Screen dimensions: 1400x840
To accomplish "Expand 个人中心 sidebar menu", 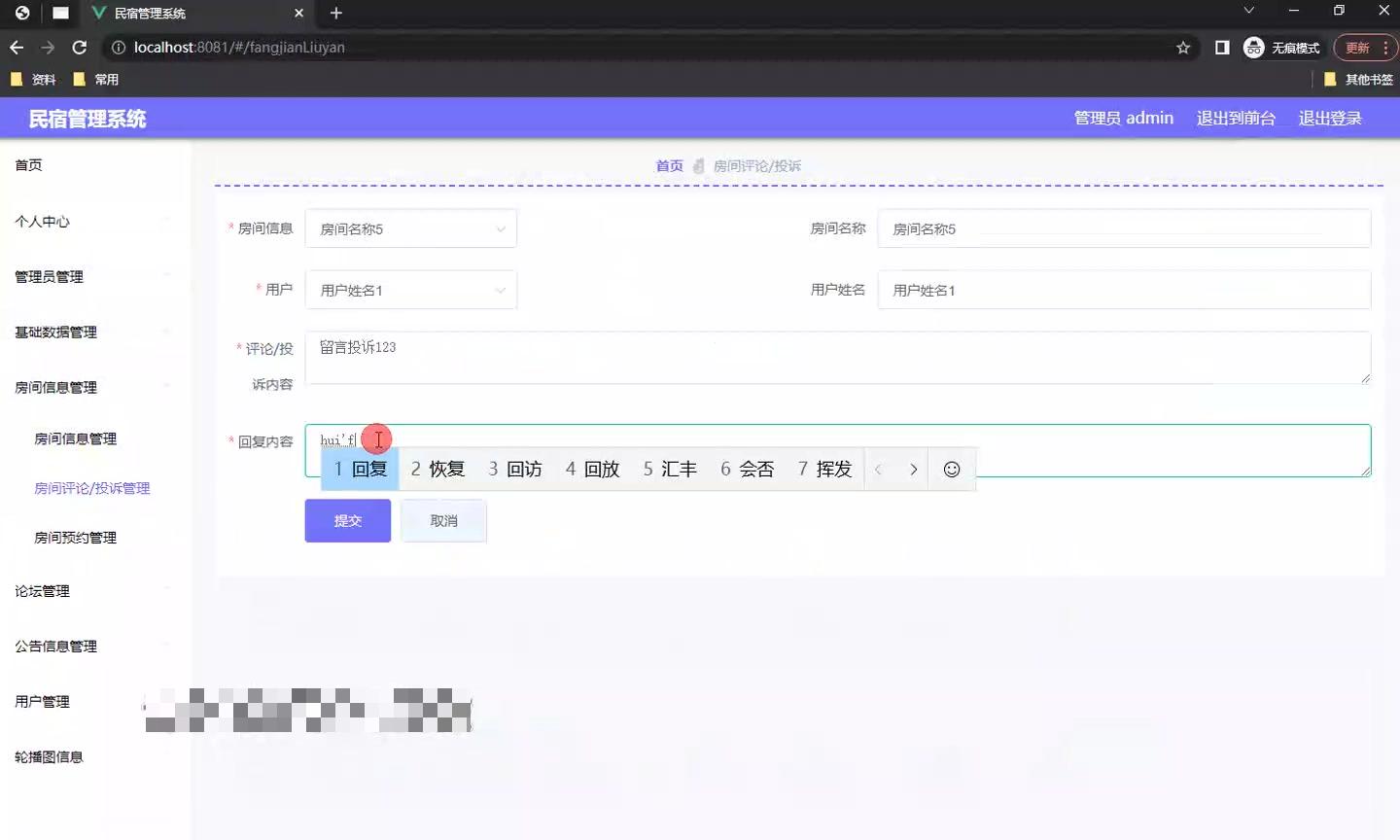I will [95, 221].
